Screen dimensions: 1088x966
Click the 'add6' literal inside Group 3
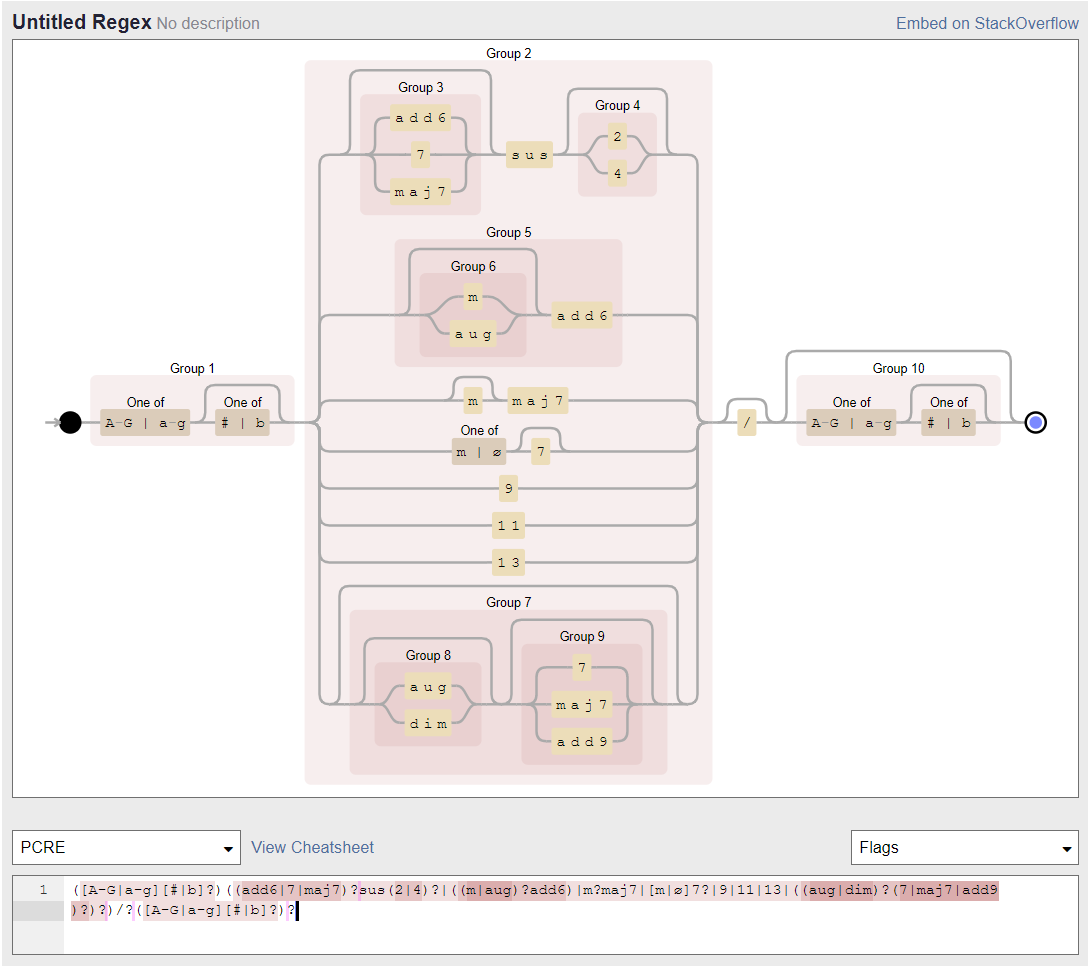pyautogui.click(x=420, y=118)
